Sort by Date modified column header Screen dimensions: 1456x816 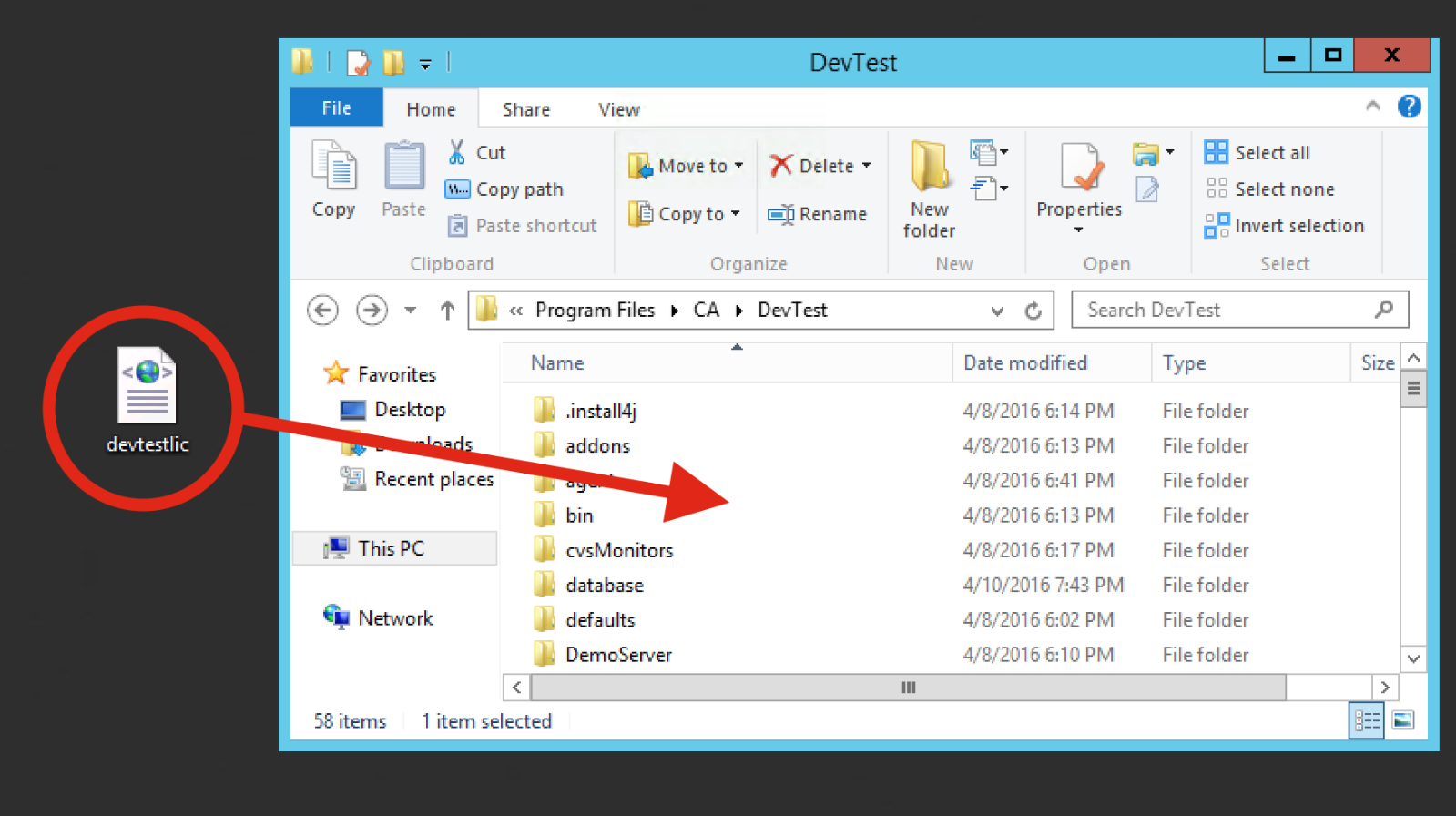1052,362
